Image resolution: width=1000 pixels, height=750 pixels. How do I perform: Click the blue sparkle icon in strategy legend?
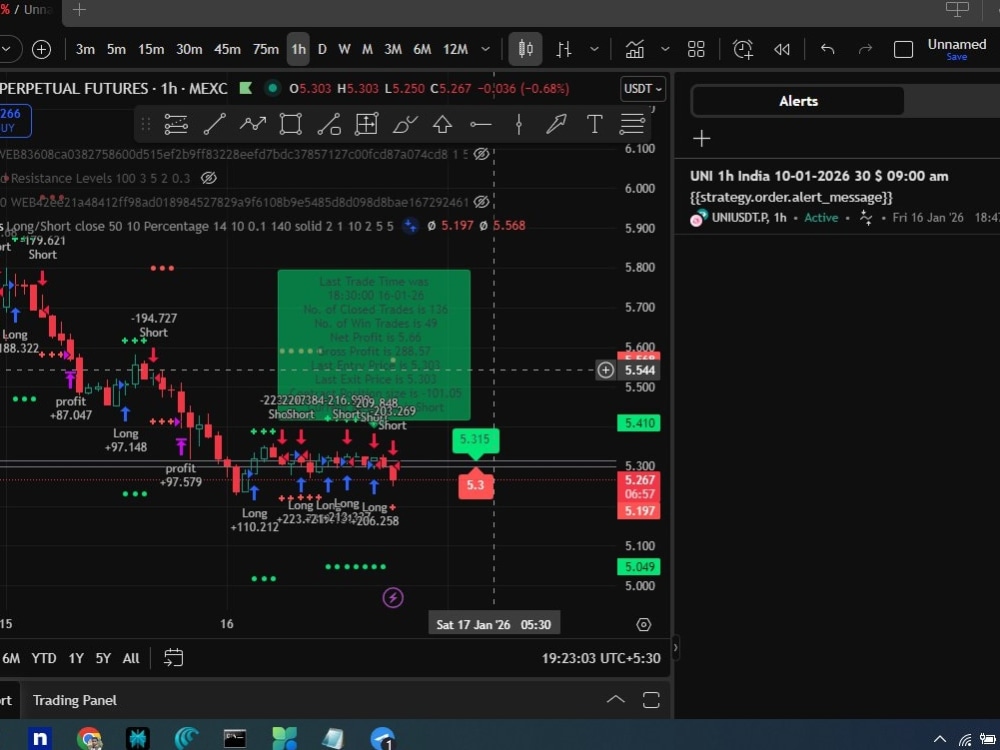[410, 225]
